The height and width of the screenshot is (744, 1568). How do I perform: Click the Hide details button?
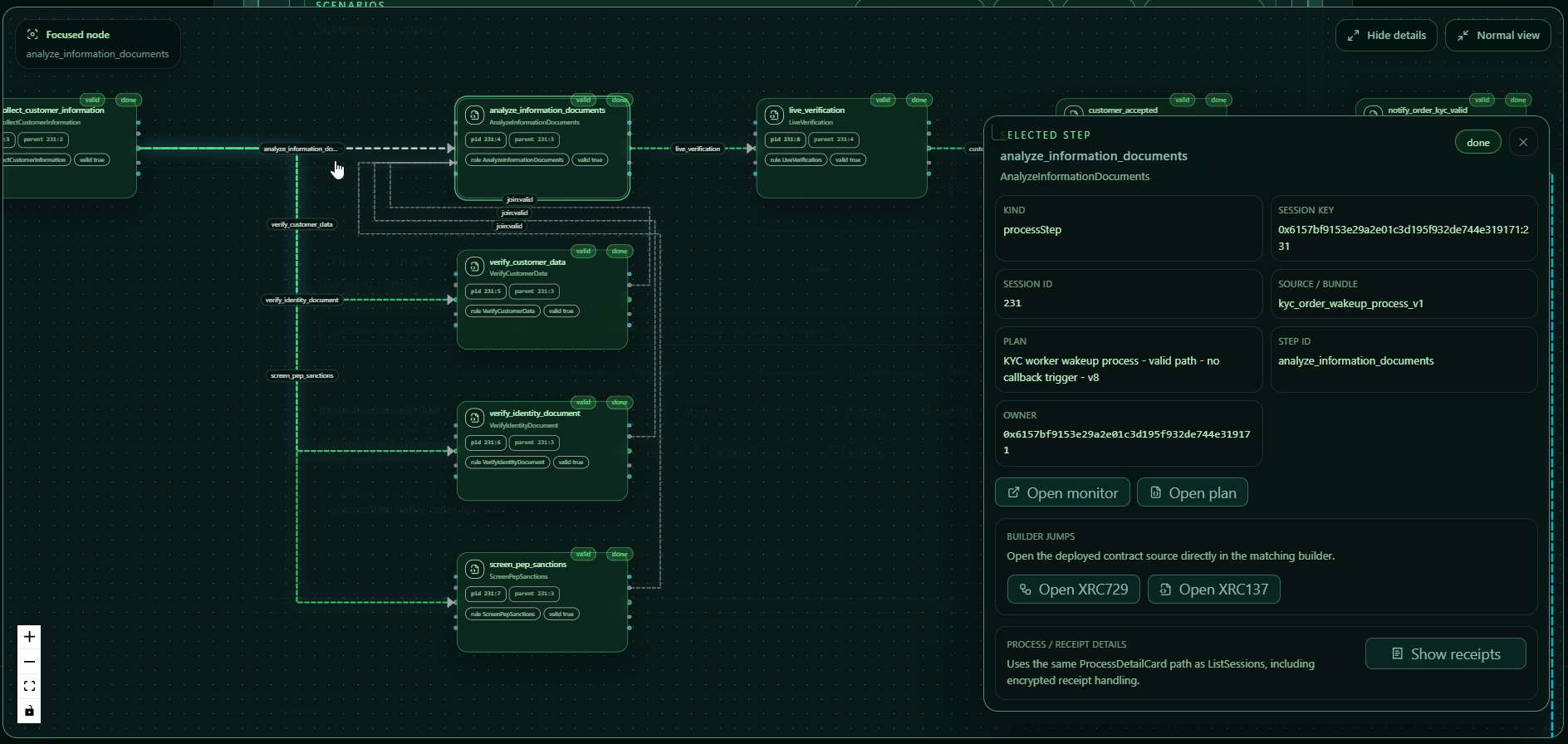coord(1386,35)
